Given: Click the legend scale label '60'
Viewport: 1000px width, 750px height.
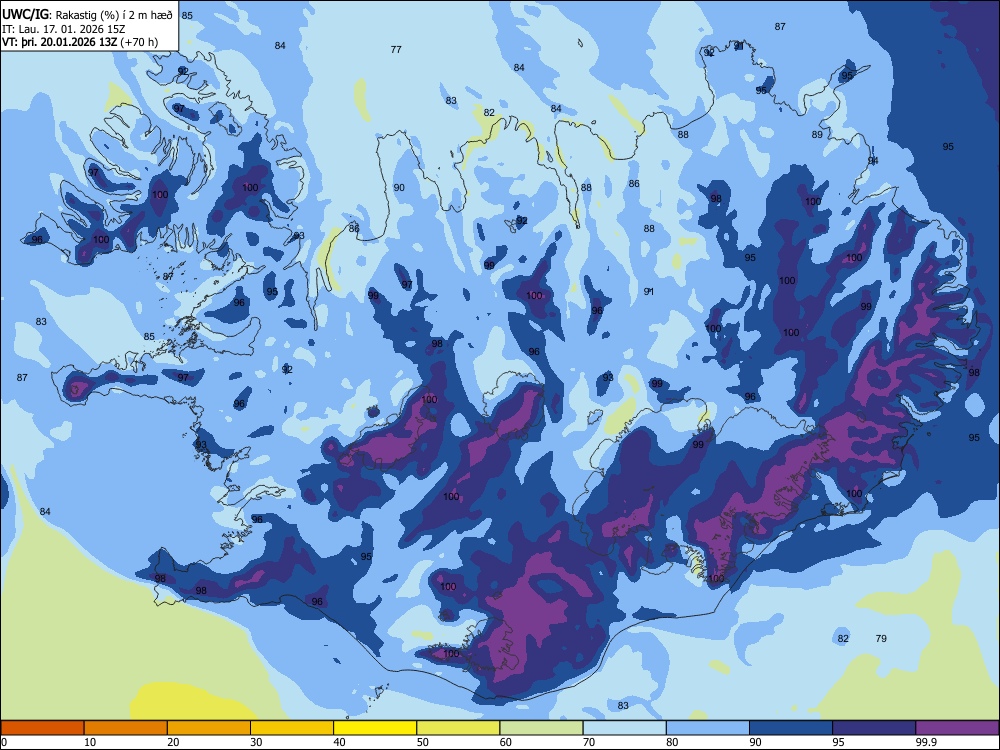Looking at the screenshot, I should 506,742.
